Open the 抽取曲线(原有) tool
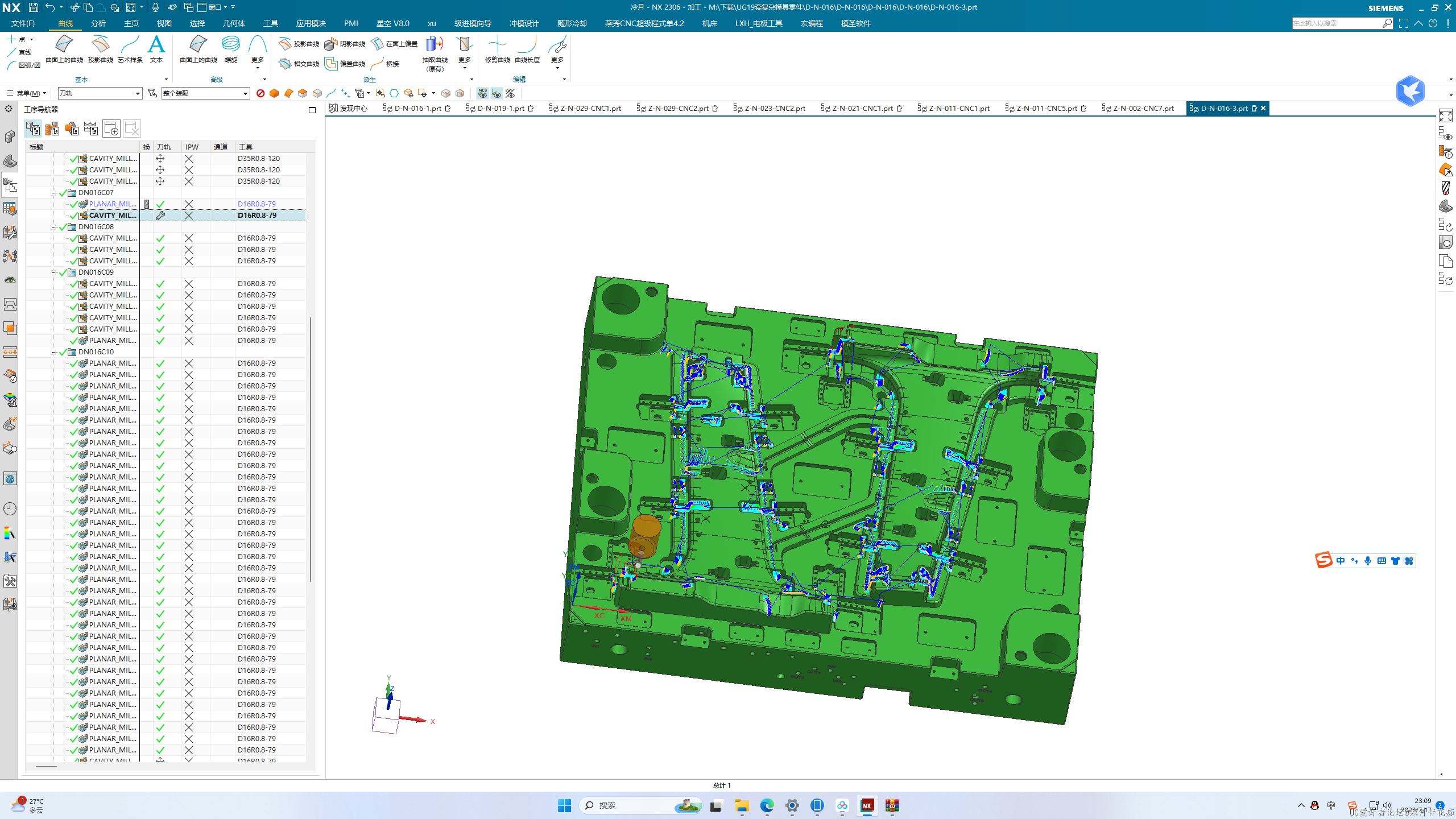1456x819 pixels. [435, 53]
